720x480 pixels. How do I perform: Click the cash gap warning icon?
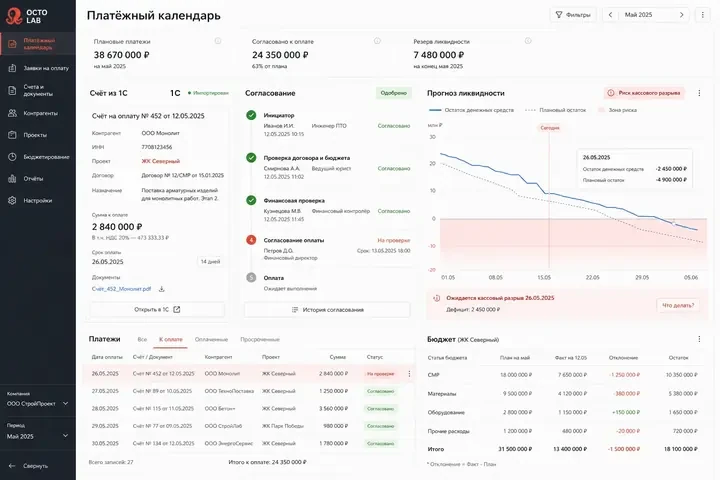point(437,298)
